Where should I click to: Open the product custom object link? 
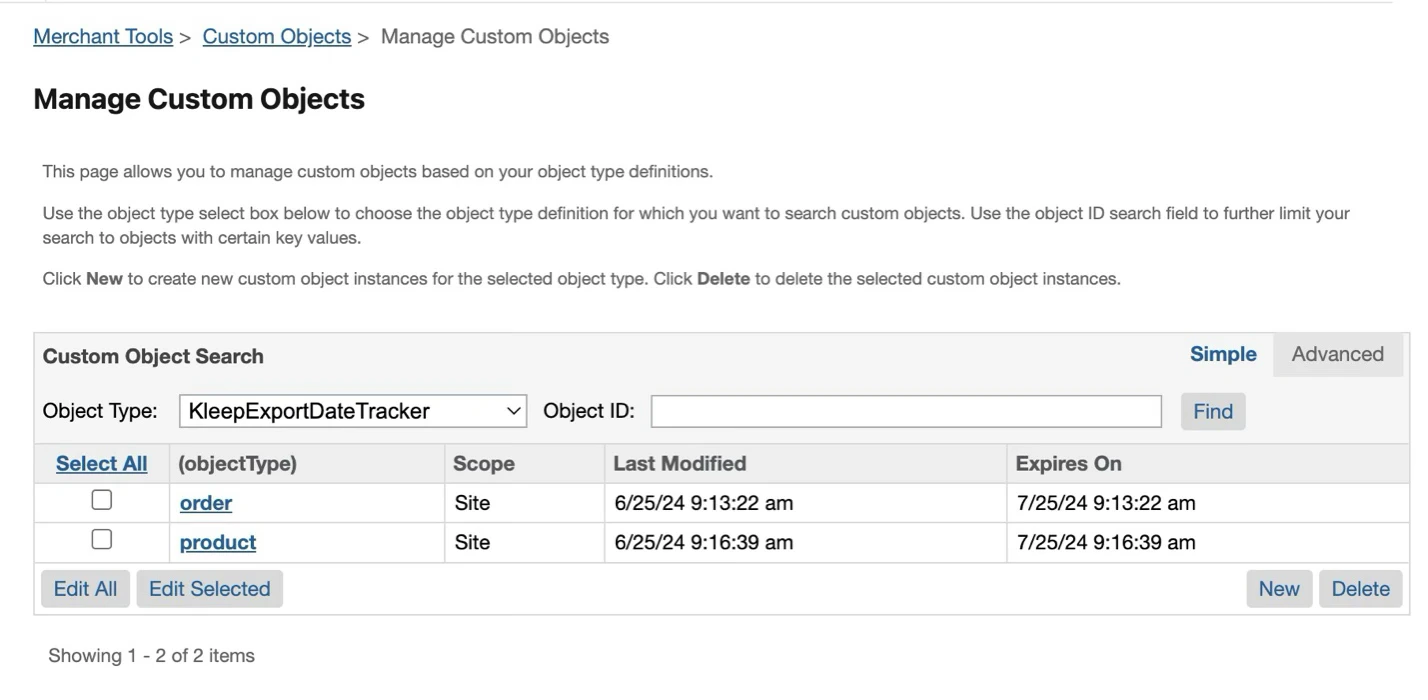[x=218, y=543]
